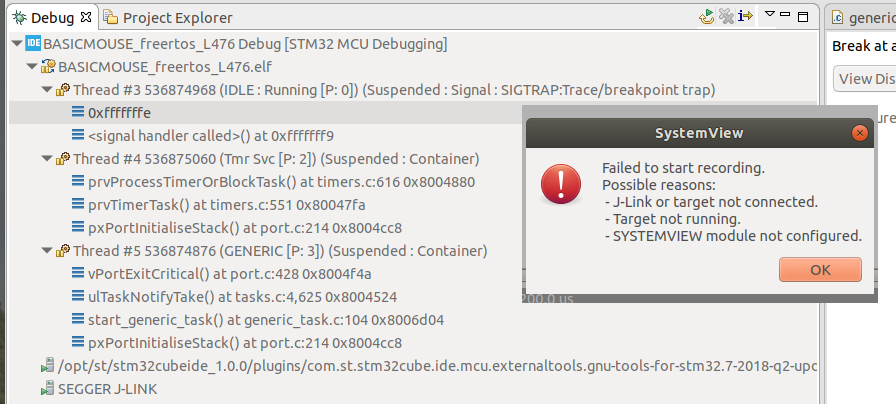
Task: Click OK in the SystemView dialog
Action: pos(820,269)
